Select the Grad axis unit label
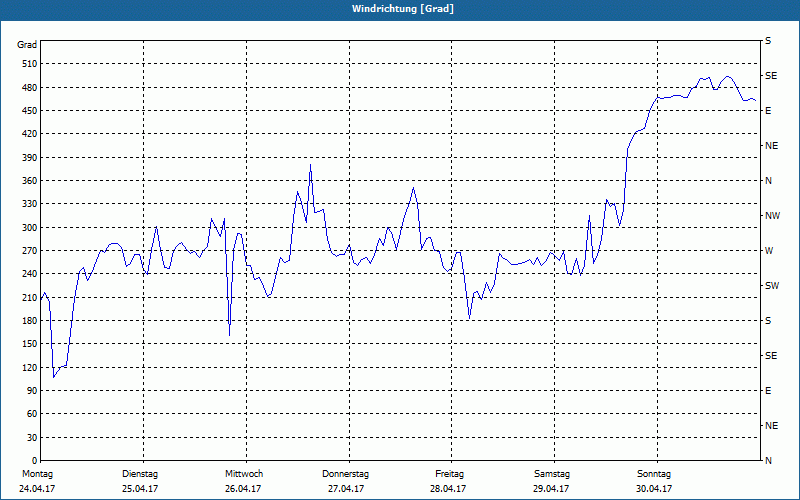The height and width of the screenshot is (500, 800). [x=27, y=45]
